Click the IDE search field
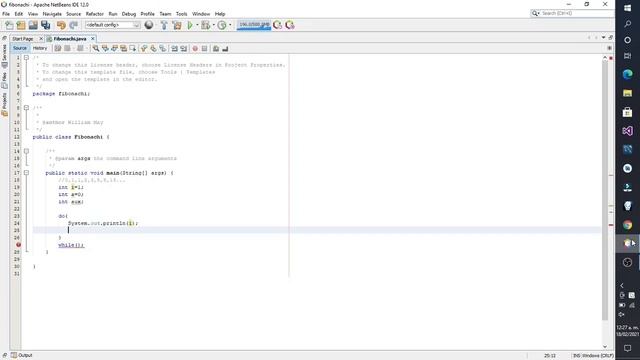The width and height of the screenshot is (640, 360). click(x=571, y=13)
